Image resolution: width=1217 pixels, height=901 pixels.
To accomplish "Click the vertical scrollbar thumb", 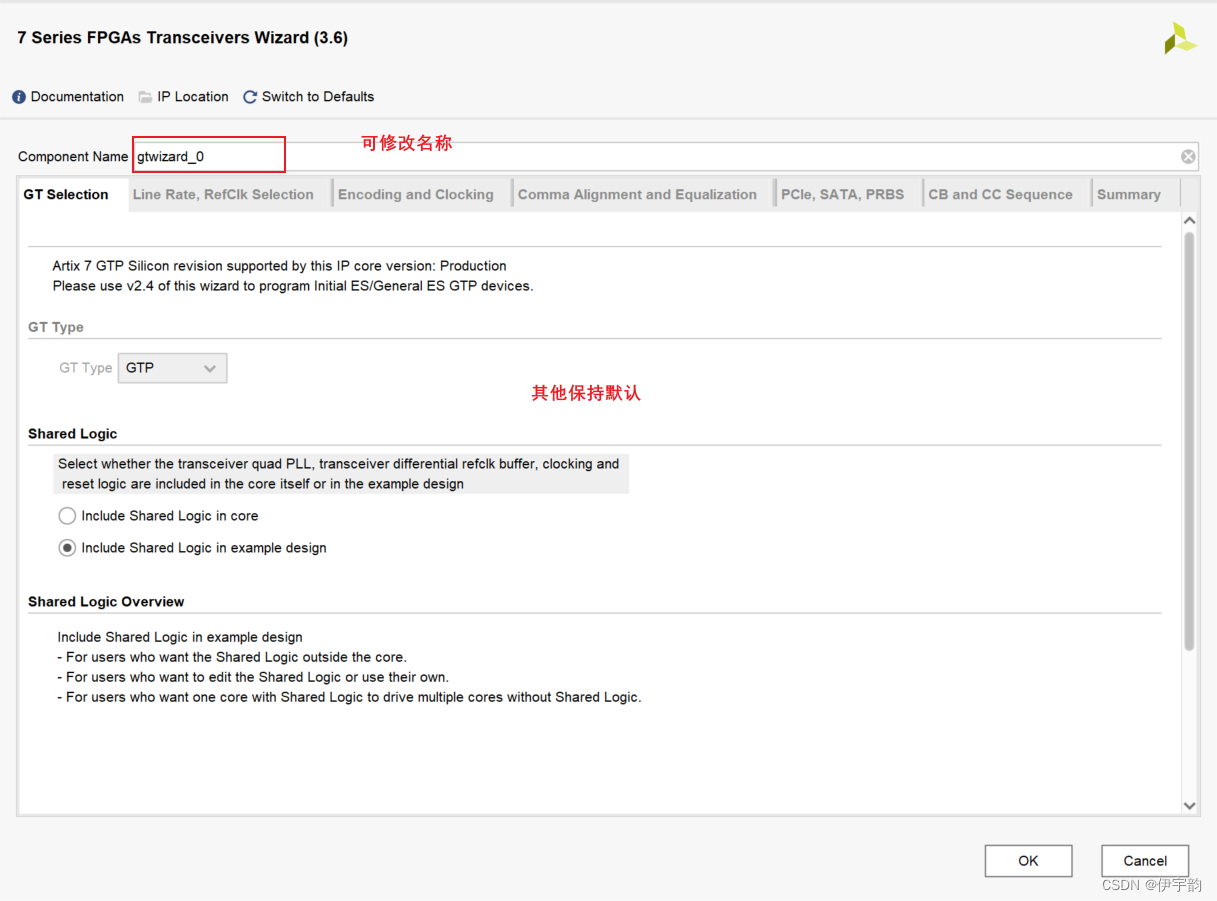I will click(x=1189, y=441).
